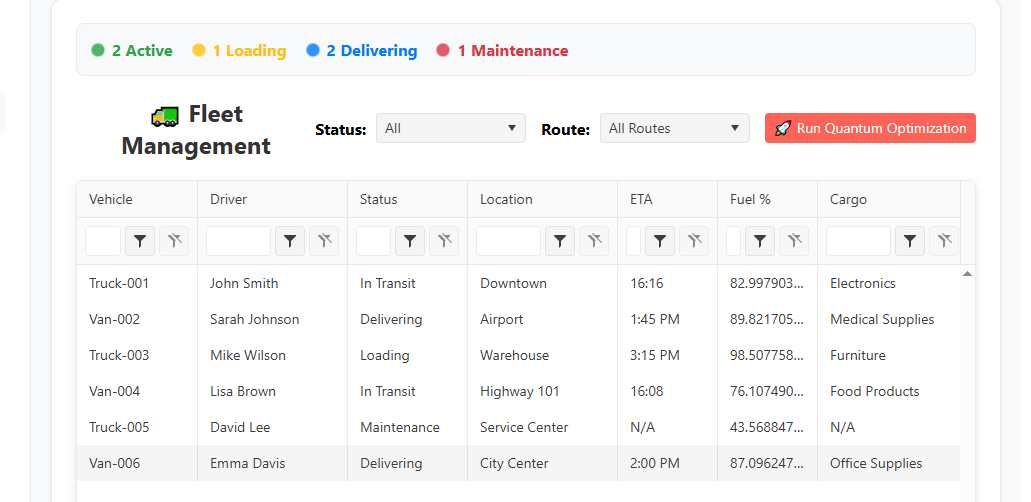Click the ETA column header
This screenshot has height=502, width=1031.
pyautogui.click(x=641, y=199)
